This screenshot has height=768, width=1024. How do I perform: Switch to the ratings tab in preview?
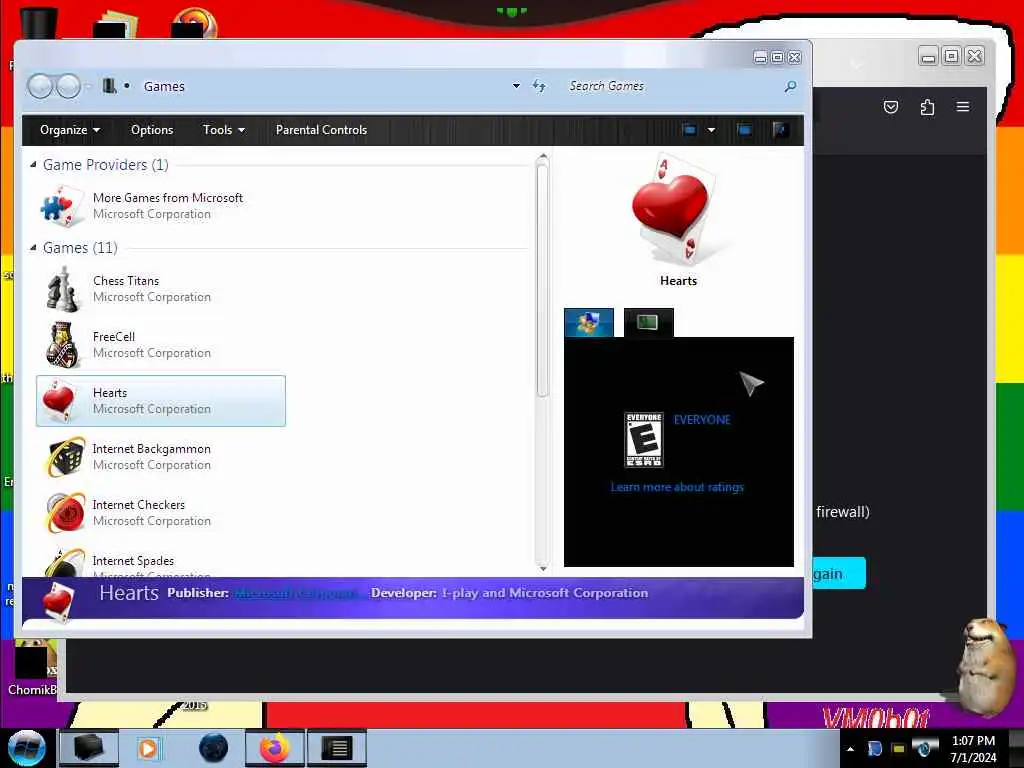[588, 323]
